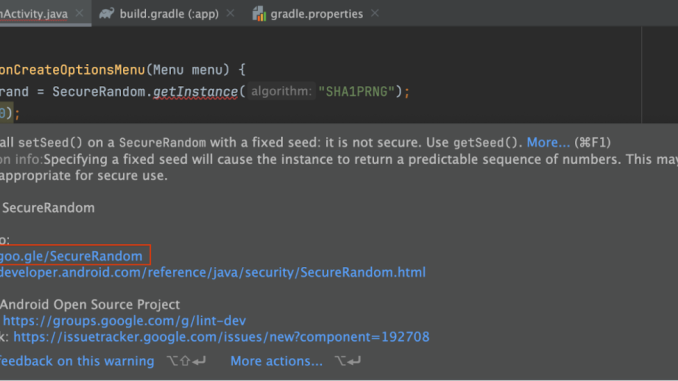Click the SecureRandom text in the tooltip
Viewport: 678px width, 381px height.
(x=48, y=208)
